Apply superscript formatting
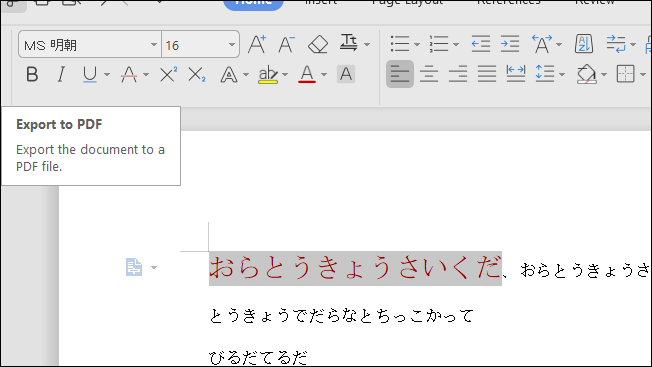This screenshot has width=652, height=367. 168,75
